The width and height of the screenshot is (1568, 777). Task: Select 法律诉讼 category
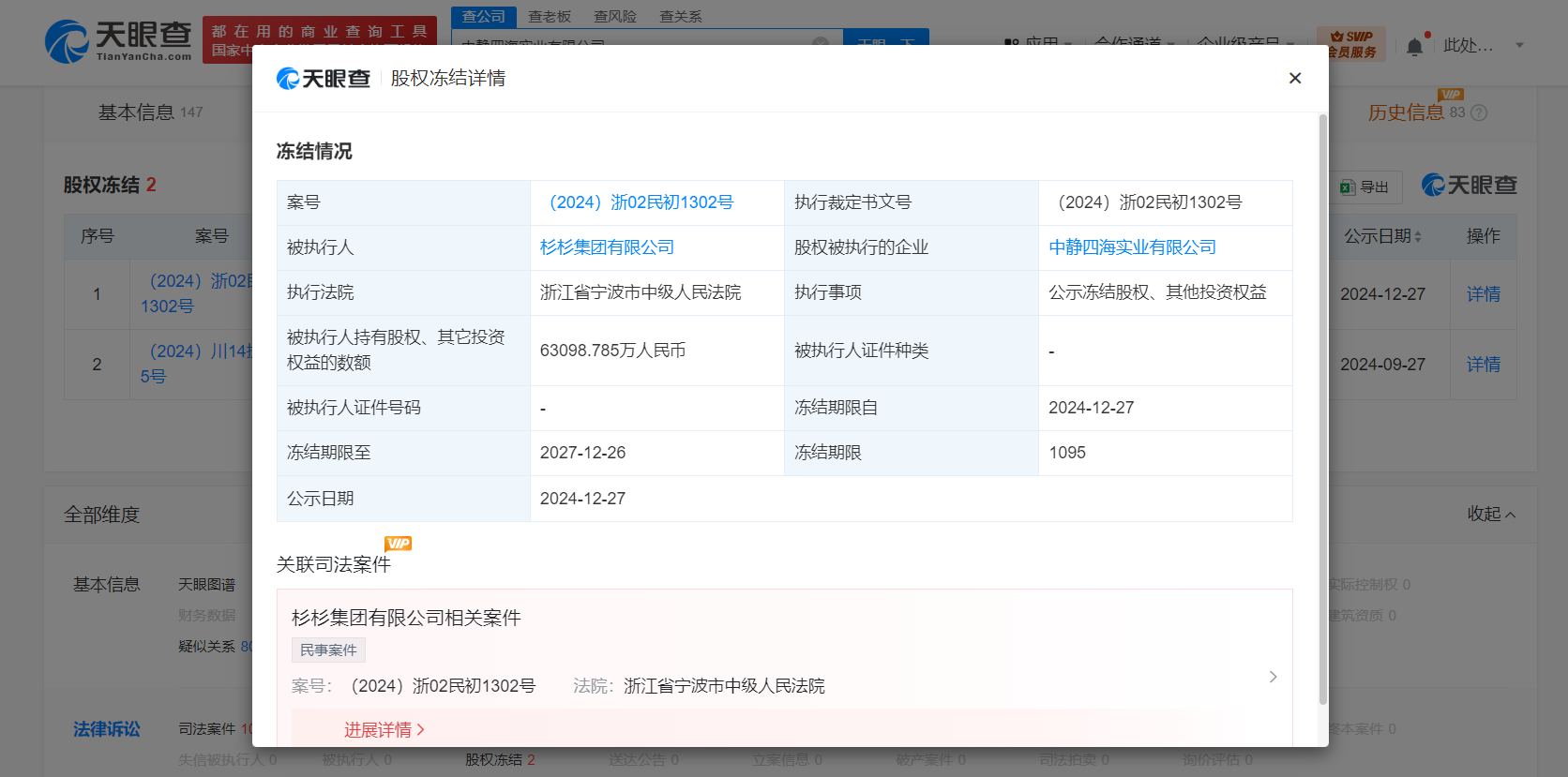click(107, 729)
